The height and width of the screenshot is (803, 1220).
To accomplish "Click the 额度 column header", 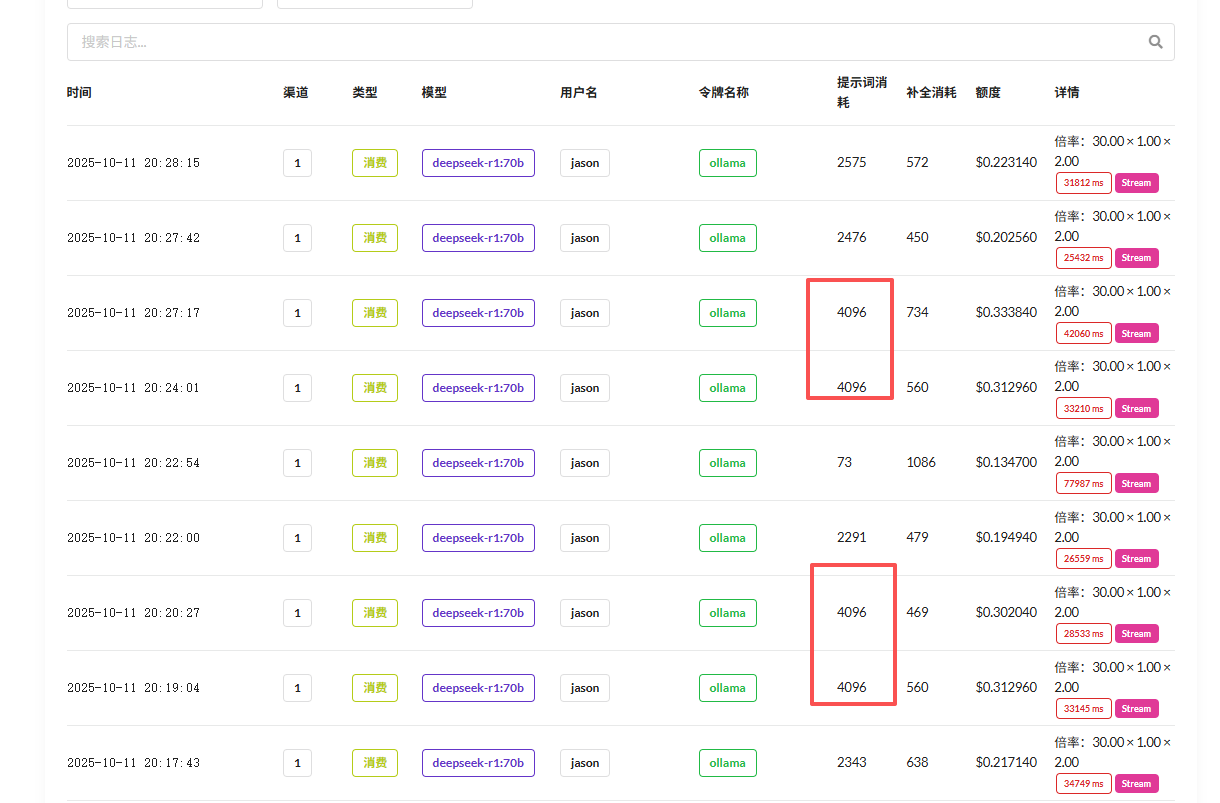I will (988, 93).
